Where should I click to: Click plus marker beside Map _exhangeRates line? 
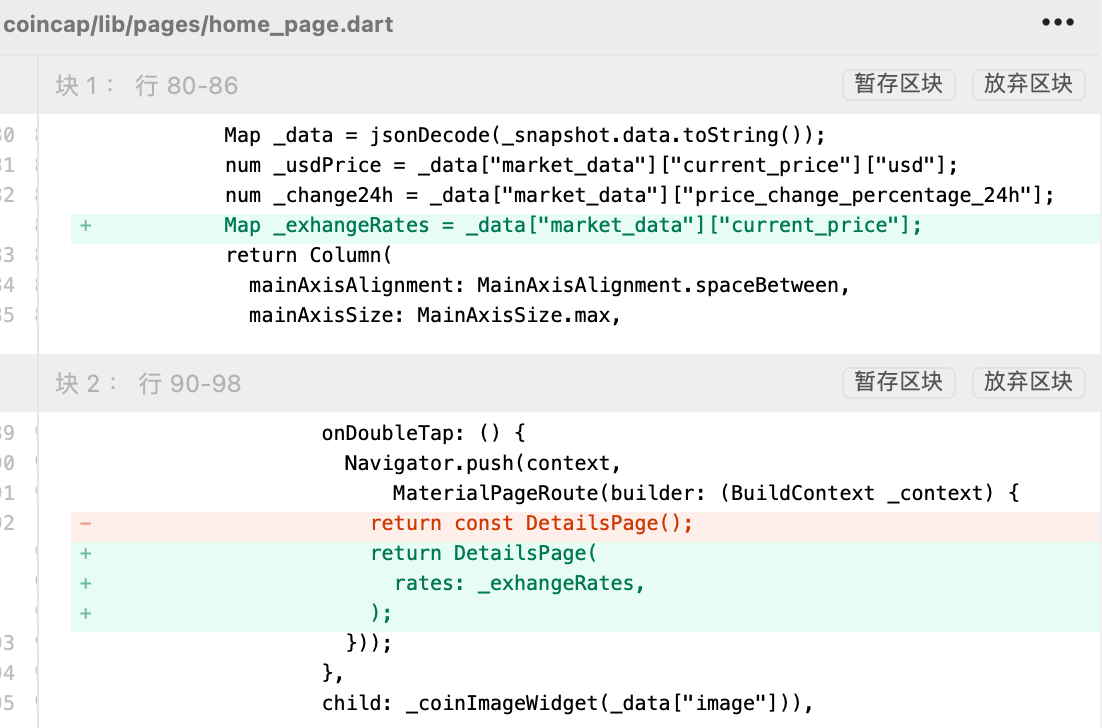click(86, 226)
